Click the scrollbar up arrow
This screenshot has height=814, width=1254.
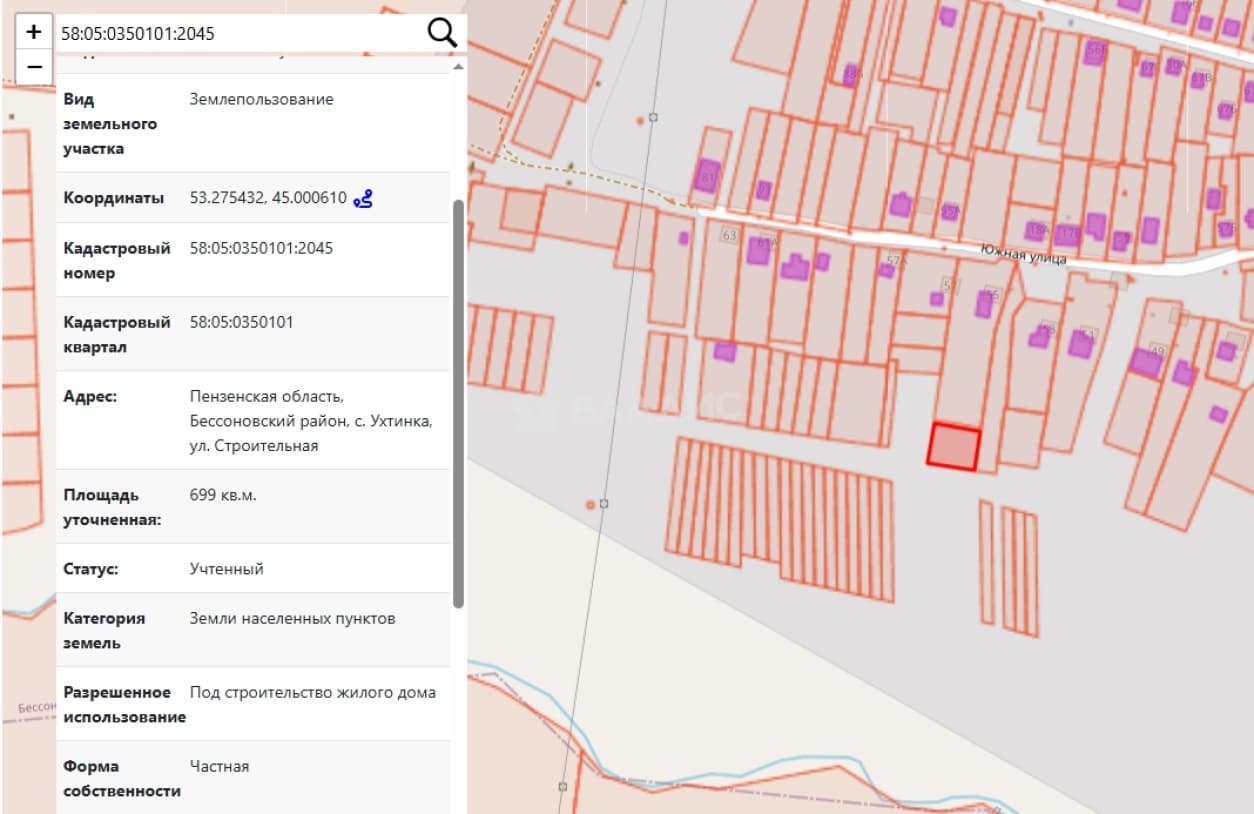pos(459,67)
